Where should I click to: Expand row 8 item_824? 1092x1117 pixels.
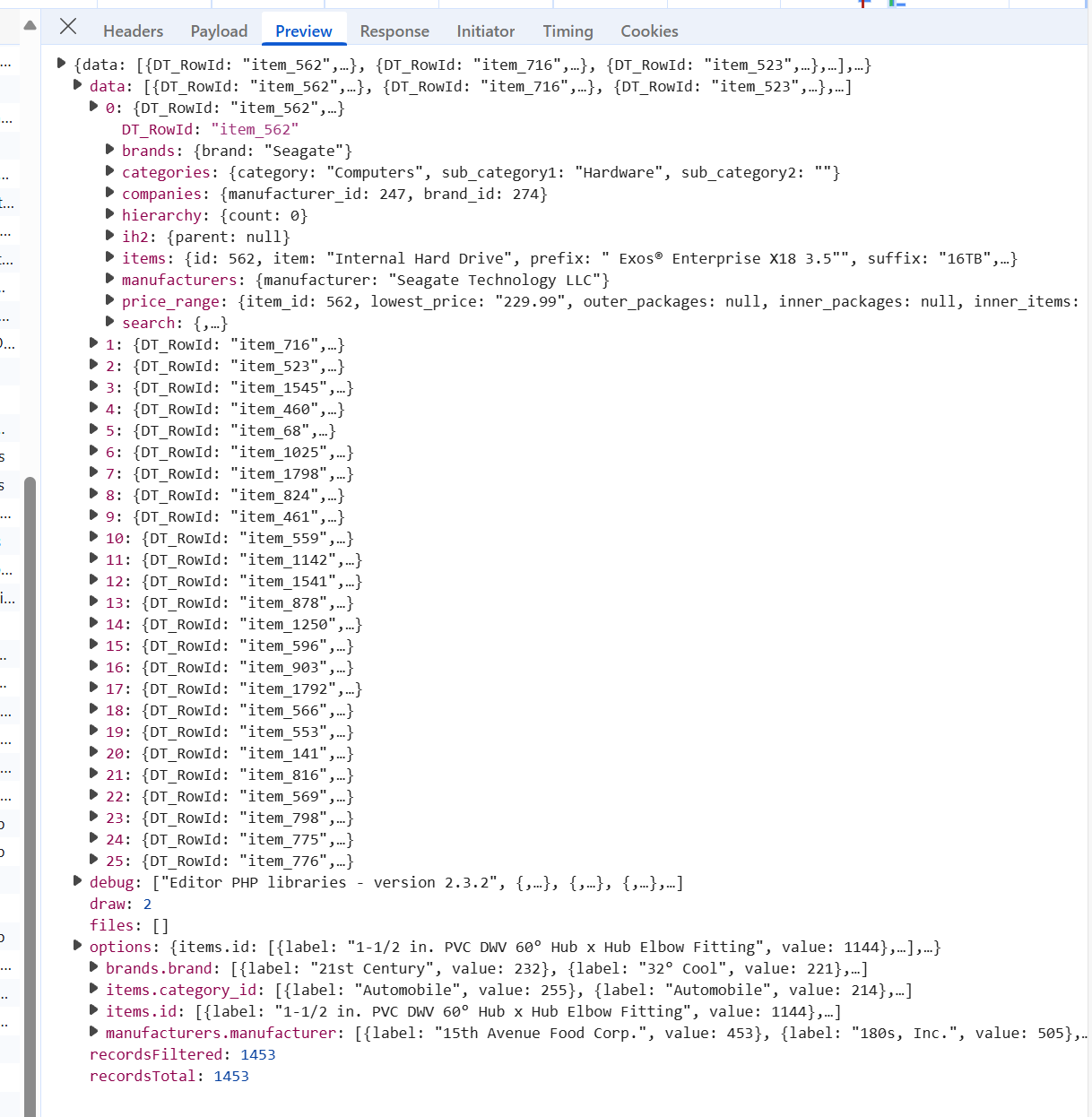click(x=93, y=493)
